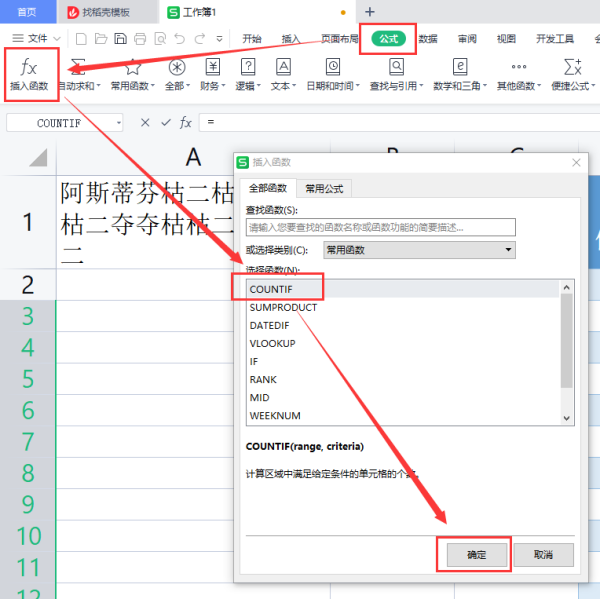Open the Financial (财务) functions icon
The image size is (600, 599).
click(x=213, y=67)
